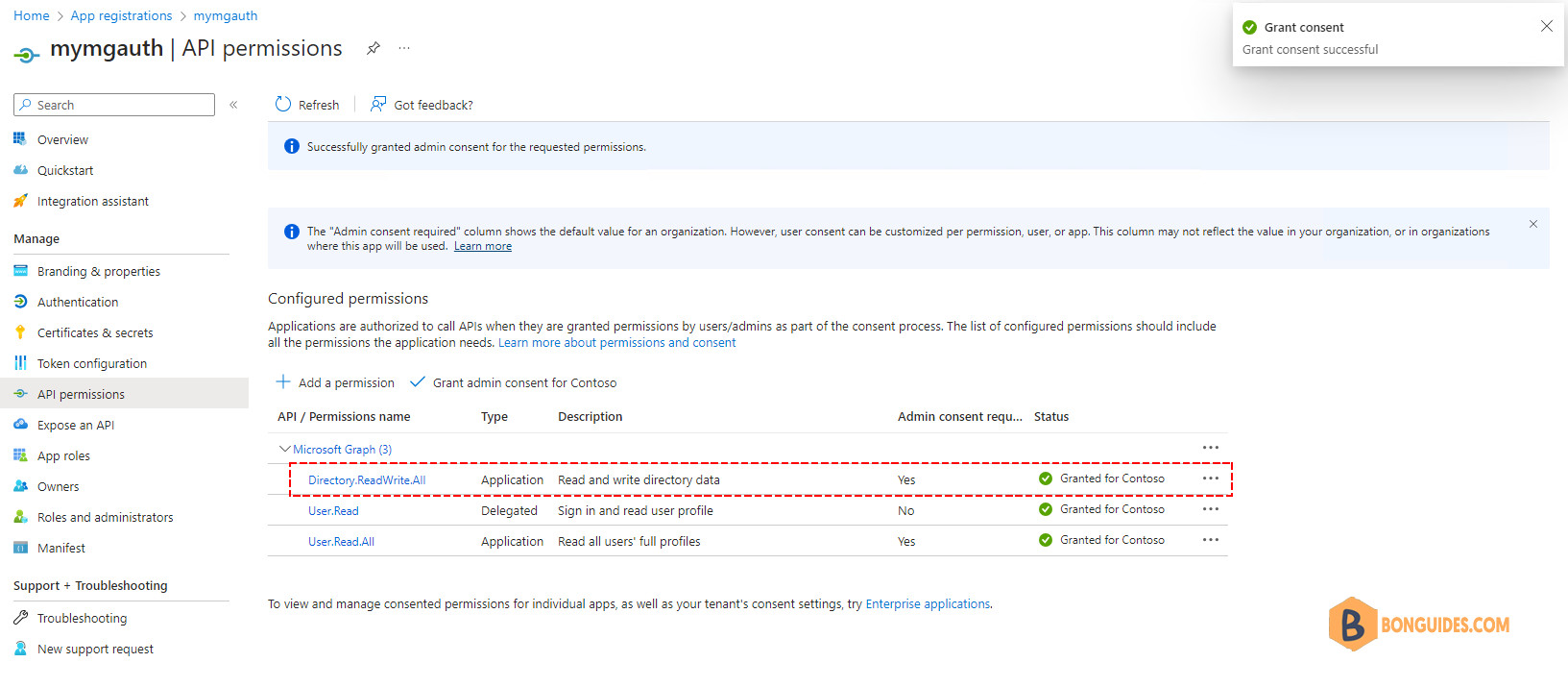The width and height of the screenshot is (1568, 687).
Task: Click the Owners people icon
Action: pyautogui.click(x=20, y=486)
